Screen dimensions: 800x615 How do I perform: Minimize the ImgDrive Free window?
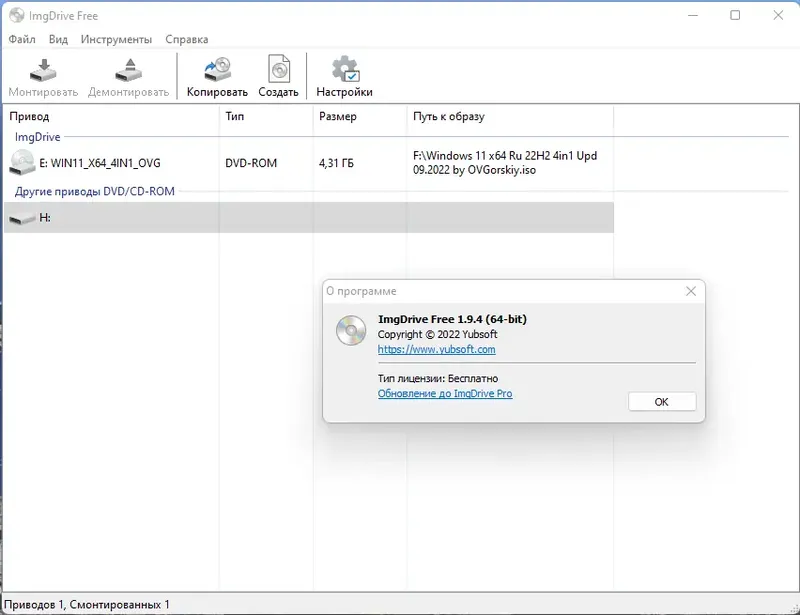click(693, 15)
